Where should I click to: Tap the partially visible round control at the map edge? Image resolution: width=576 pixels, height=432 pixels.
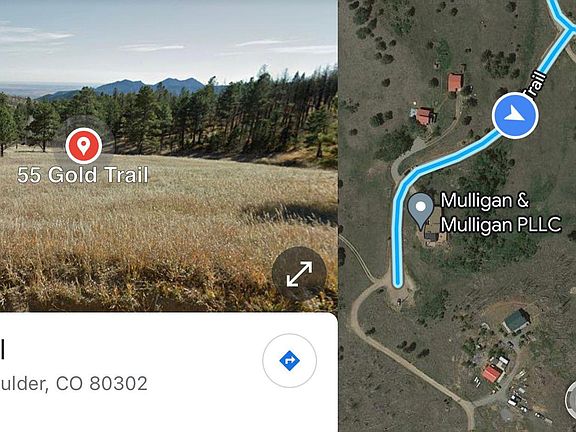tap(570, 398)
